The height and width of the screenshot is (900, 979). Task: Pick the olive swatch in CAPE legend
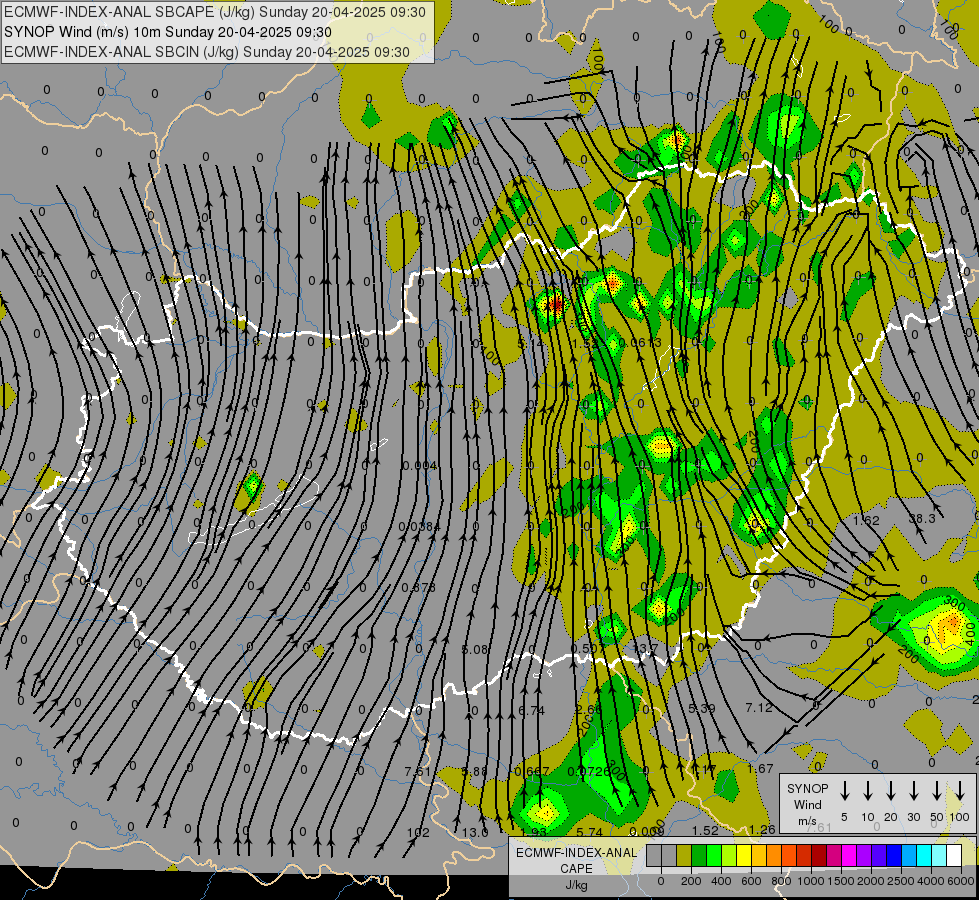point(684,856)
